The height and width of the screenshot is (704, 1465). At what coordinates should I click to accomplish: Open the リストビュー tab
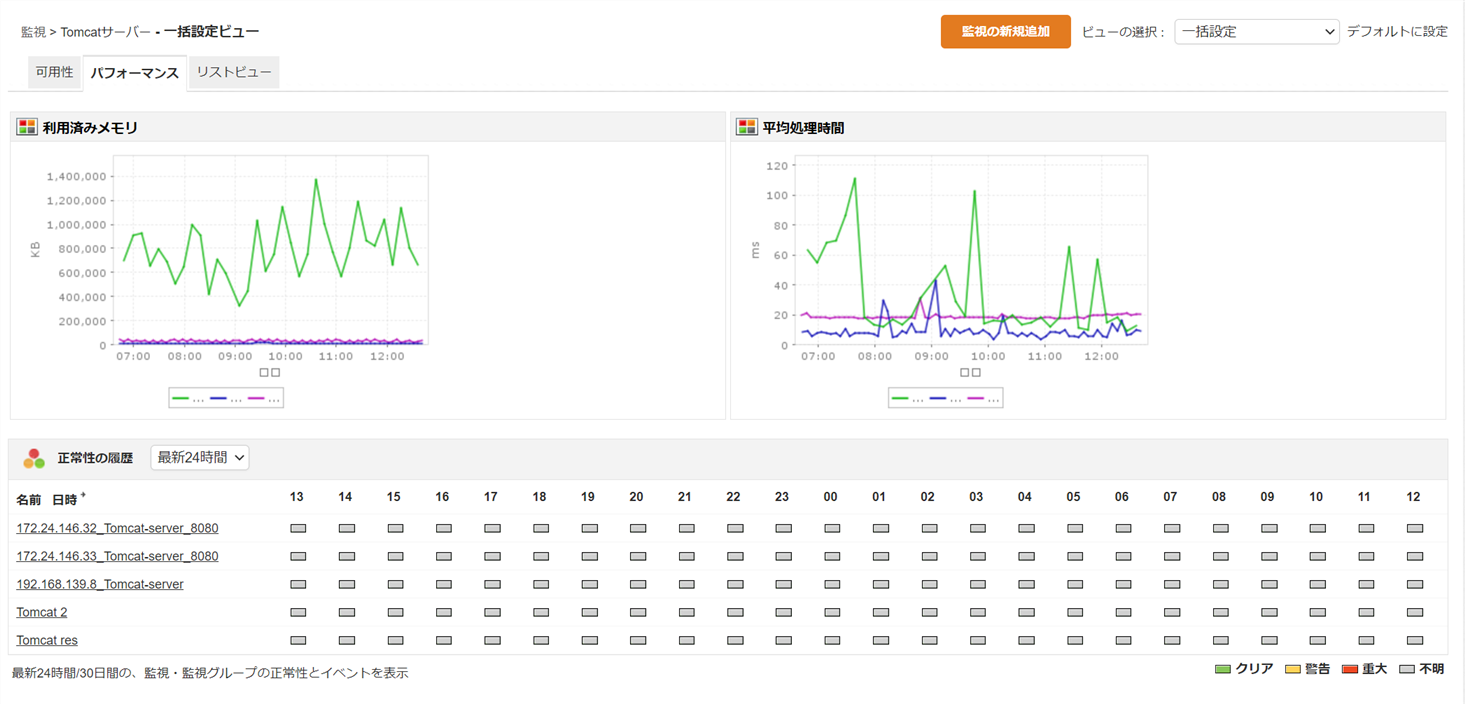234,72
